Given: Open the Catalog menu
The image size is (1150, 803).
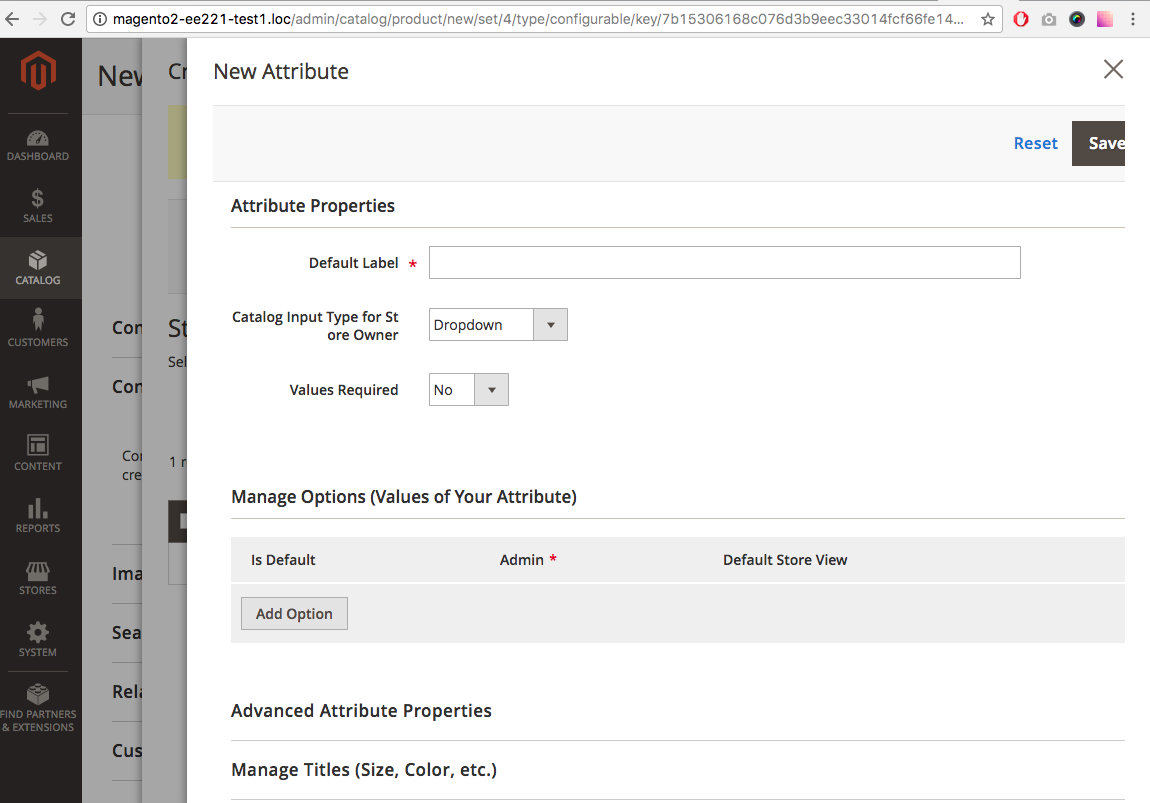Looking at the screenshot, I should (38, 268).
